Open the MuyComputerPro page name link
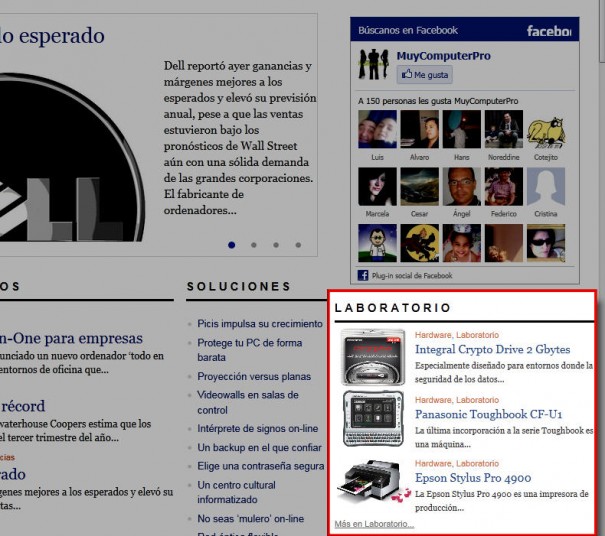Screen dimensions: 605x536 (443, 56)
